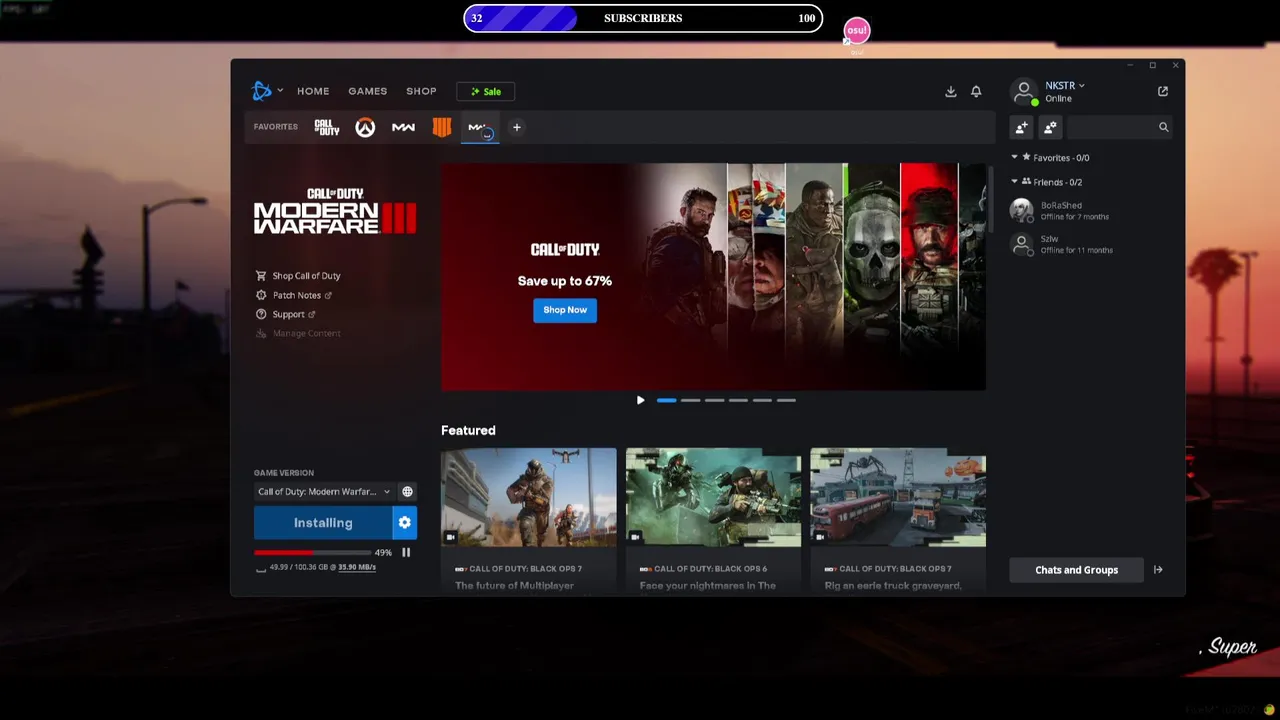This screenshot has height=720, width=1280.
Task: Click Chats and Groups button
Action: 1076,570
